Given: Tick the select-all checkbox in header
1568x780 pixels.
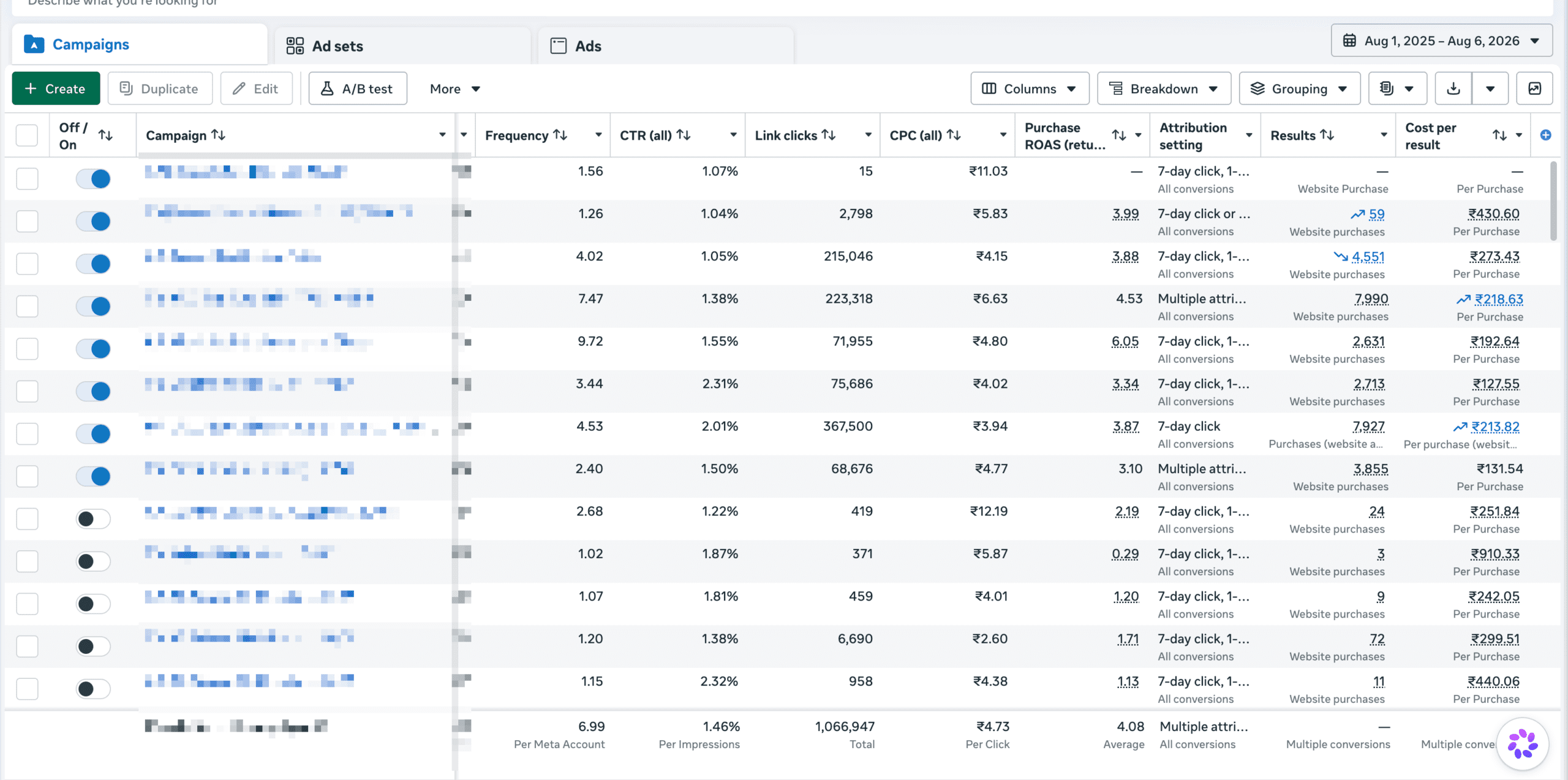Looking at the screenshot, I should pyautogui.click(x=27, y=135).
